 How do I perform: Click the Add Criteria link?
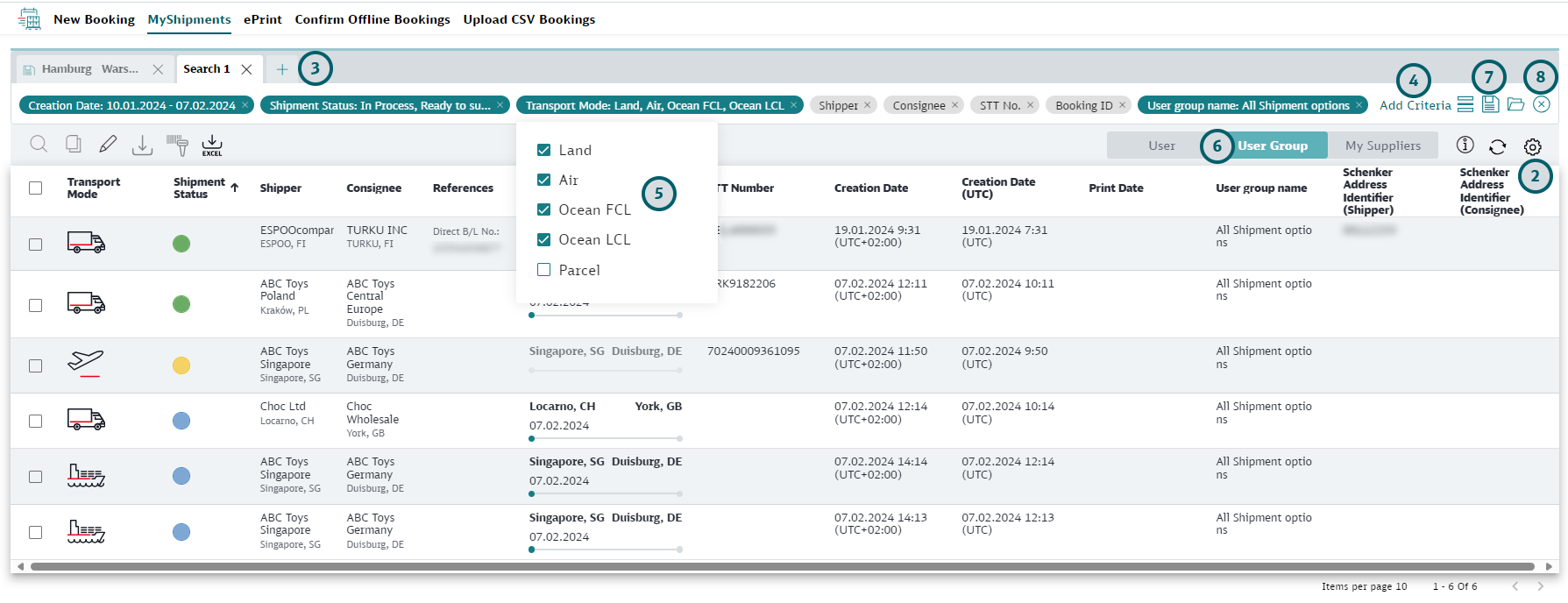[x=1415, y=105]
